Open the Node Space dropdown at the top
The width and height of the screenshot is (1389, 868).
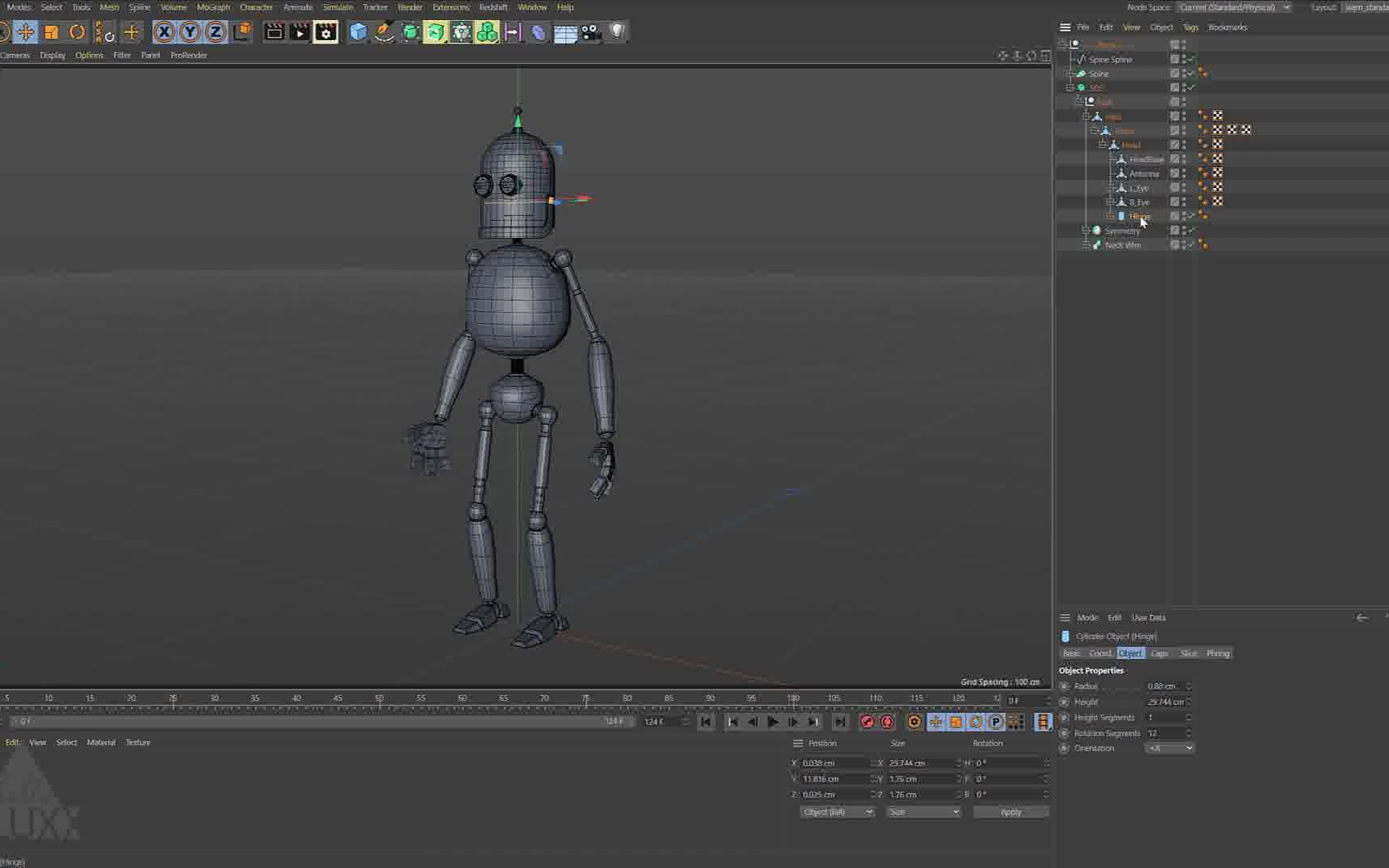coord(1234,7)
